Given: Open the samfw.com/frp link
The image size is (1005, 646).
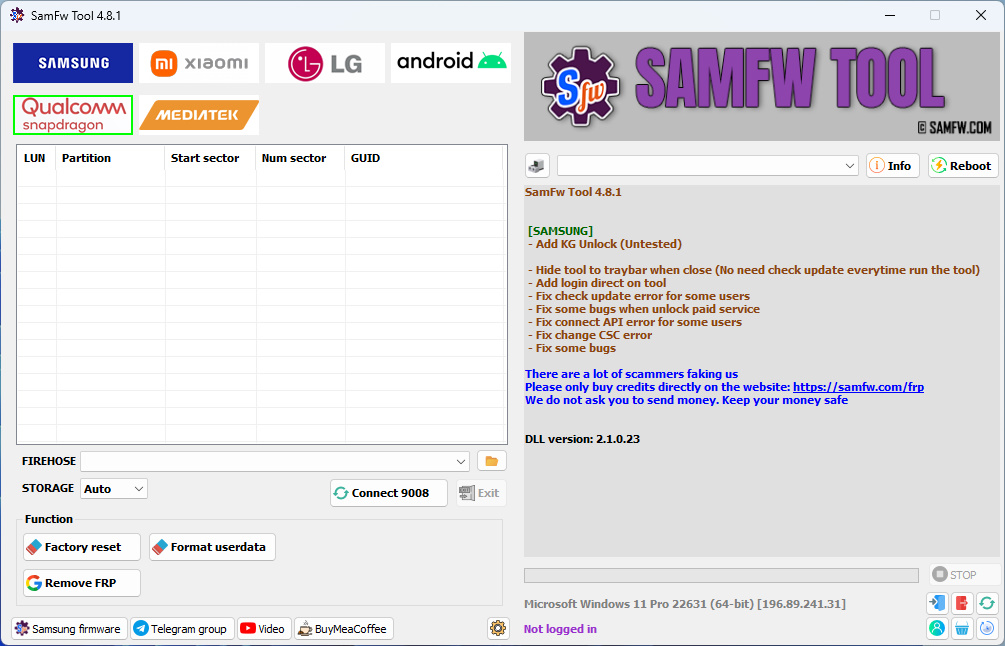Looking at the screenshot, I should click(x=858, y=387).
